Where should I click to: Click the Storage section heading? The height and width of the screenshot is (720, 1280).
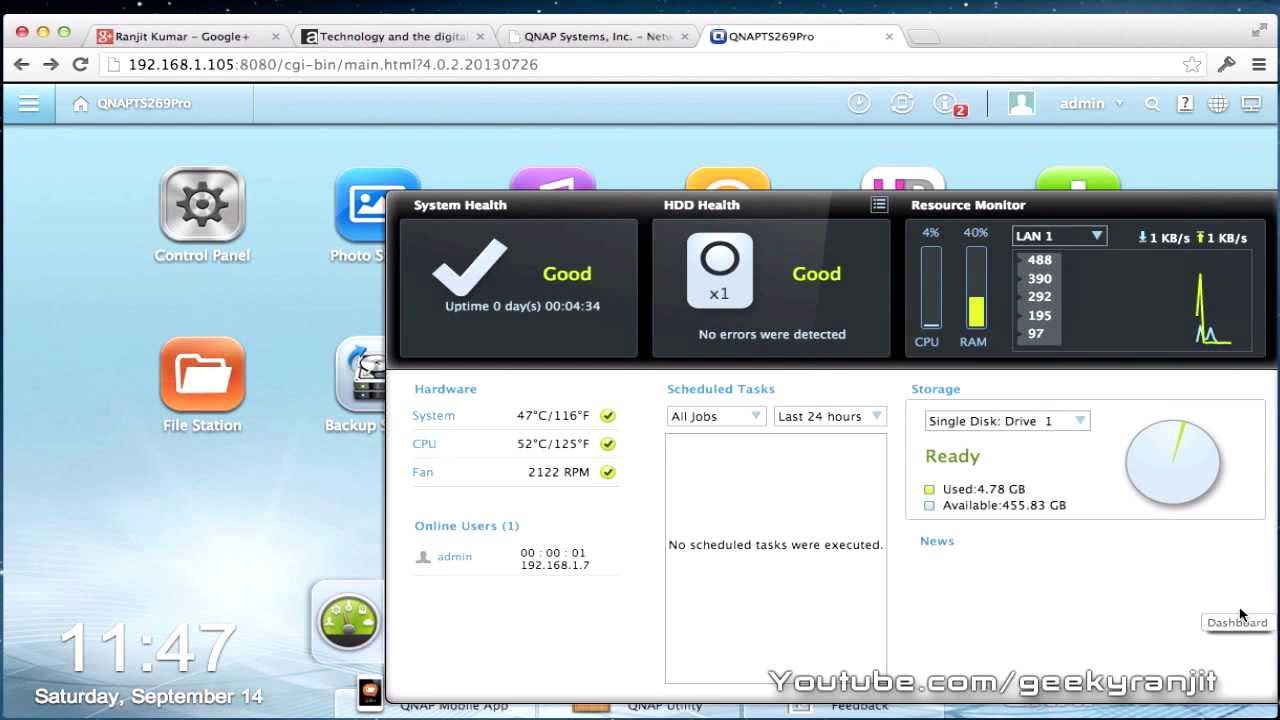[935, 389]
